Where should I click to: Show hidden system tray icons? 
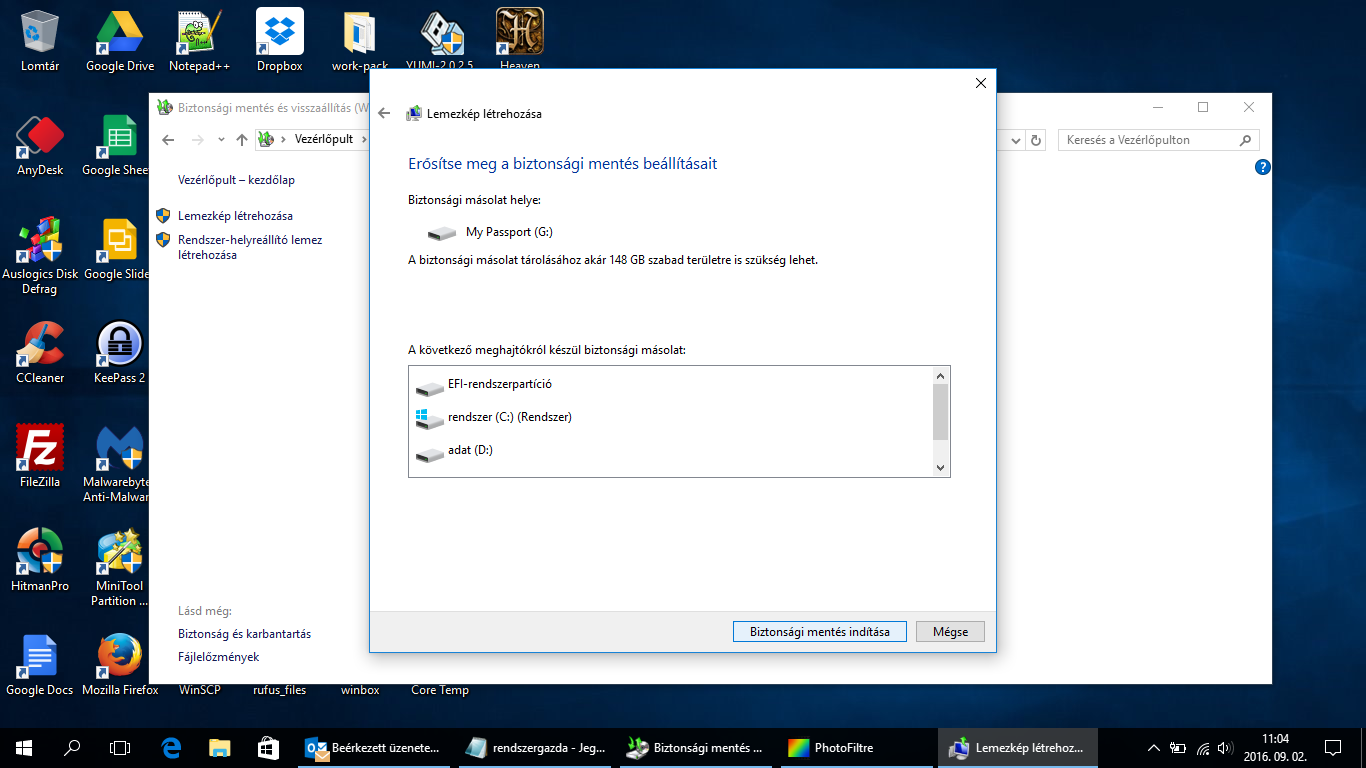(x=1153, y=747)
